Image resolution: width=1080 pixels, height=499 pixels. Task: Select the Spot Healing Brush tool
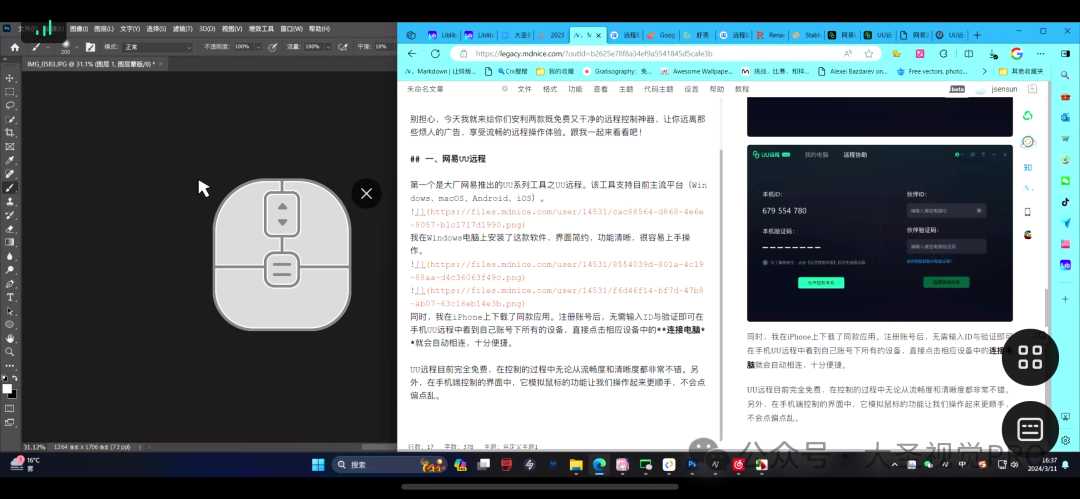[x=10, y=174]
